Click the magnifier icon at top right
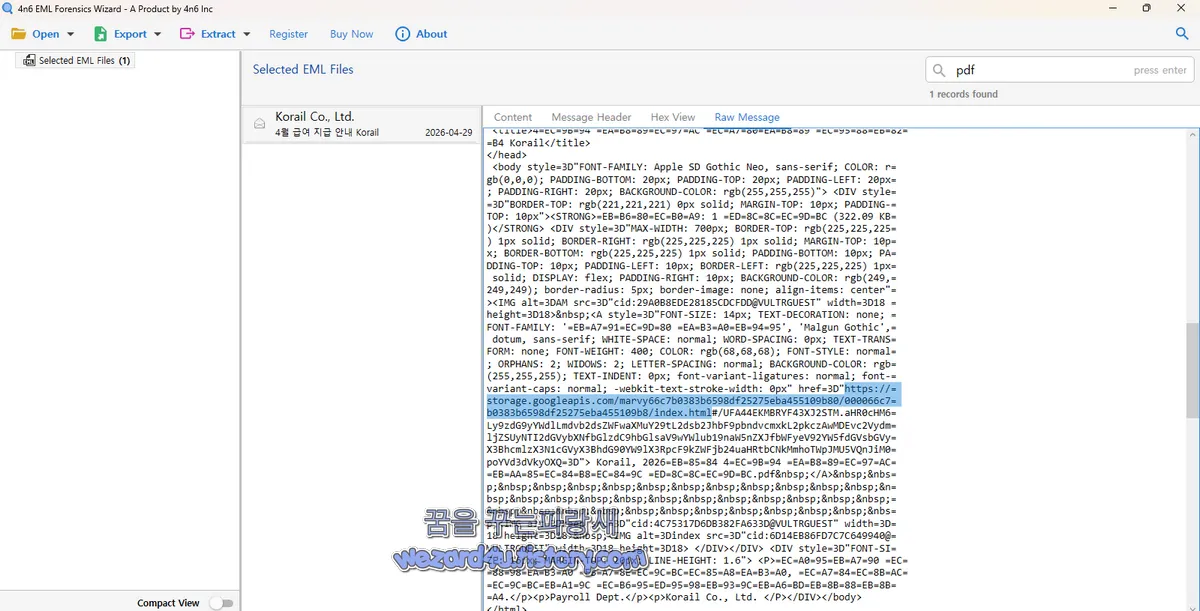The image size is (1200, 611). [1182, 34]
